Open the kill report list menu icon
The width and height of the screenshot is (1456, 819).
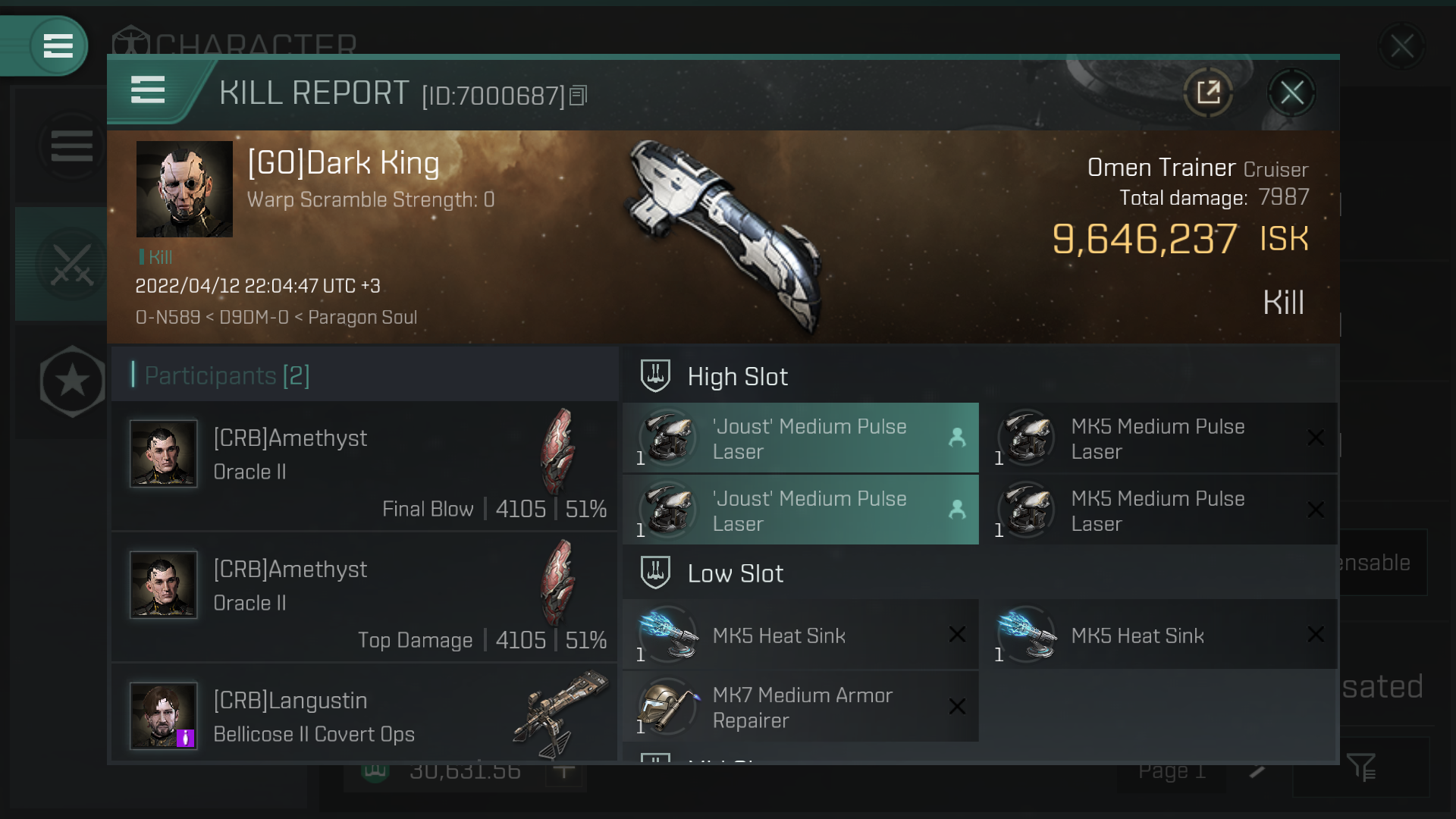click(x=148, y=90)
